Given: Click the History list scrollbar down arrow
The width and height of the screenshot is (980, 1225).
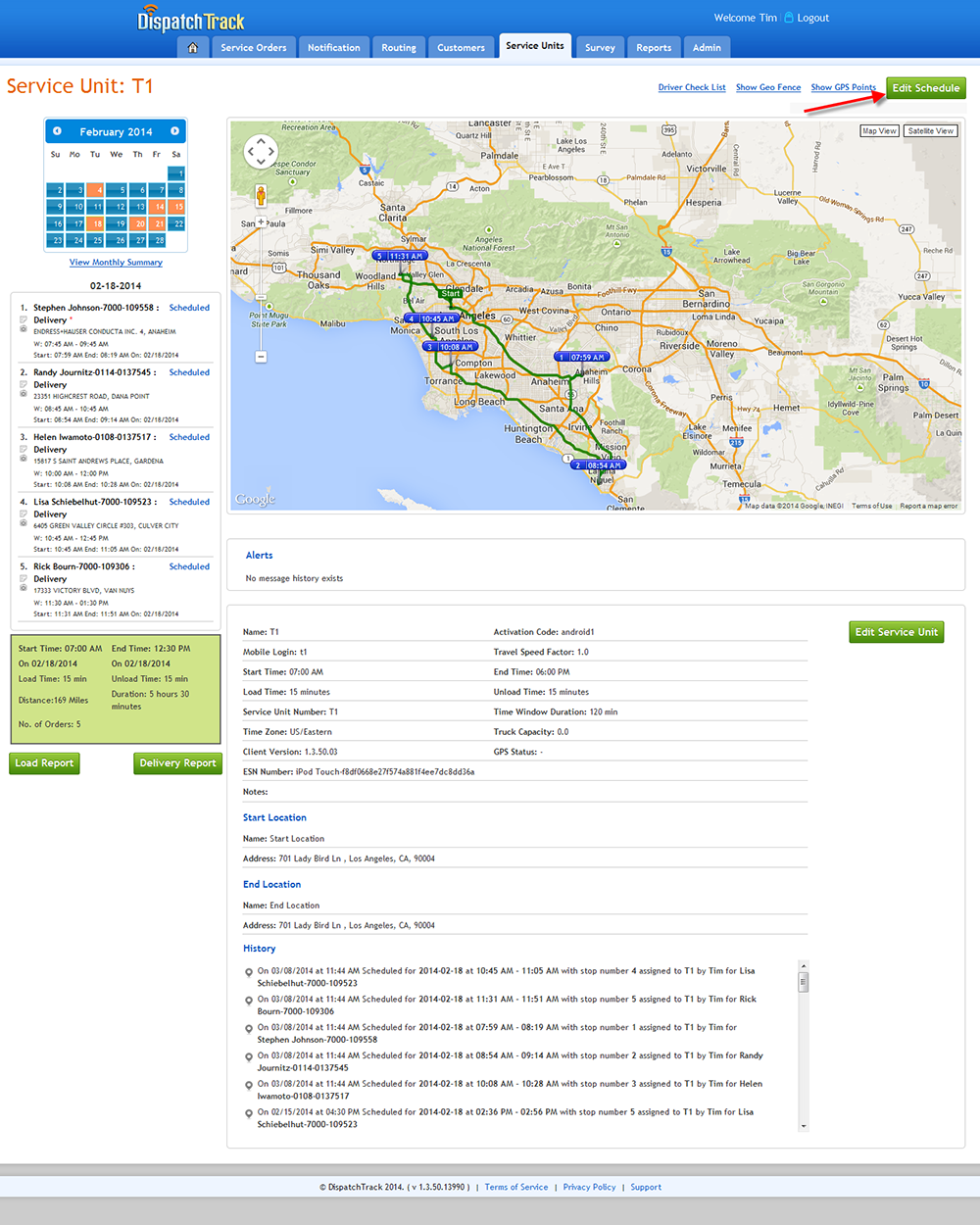Looking at the screenshot, I should pos(804,1127).
